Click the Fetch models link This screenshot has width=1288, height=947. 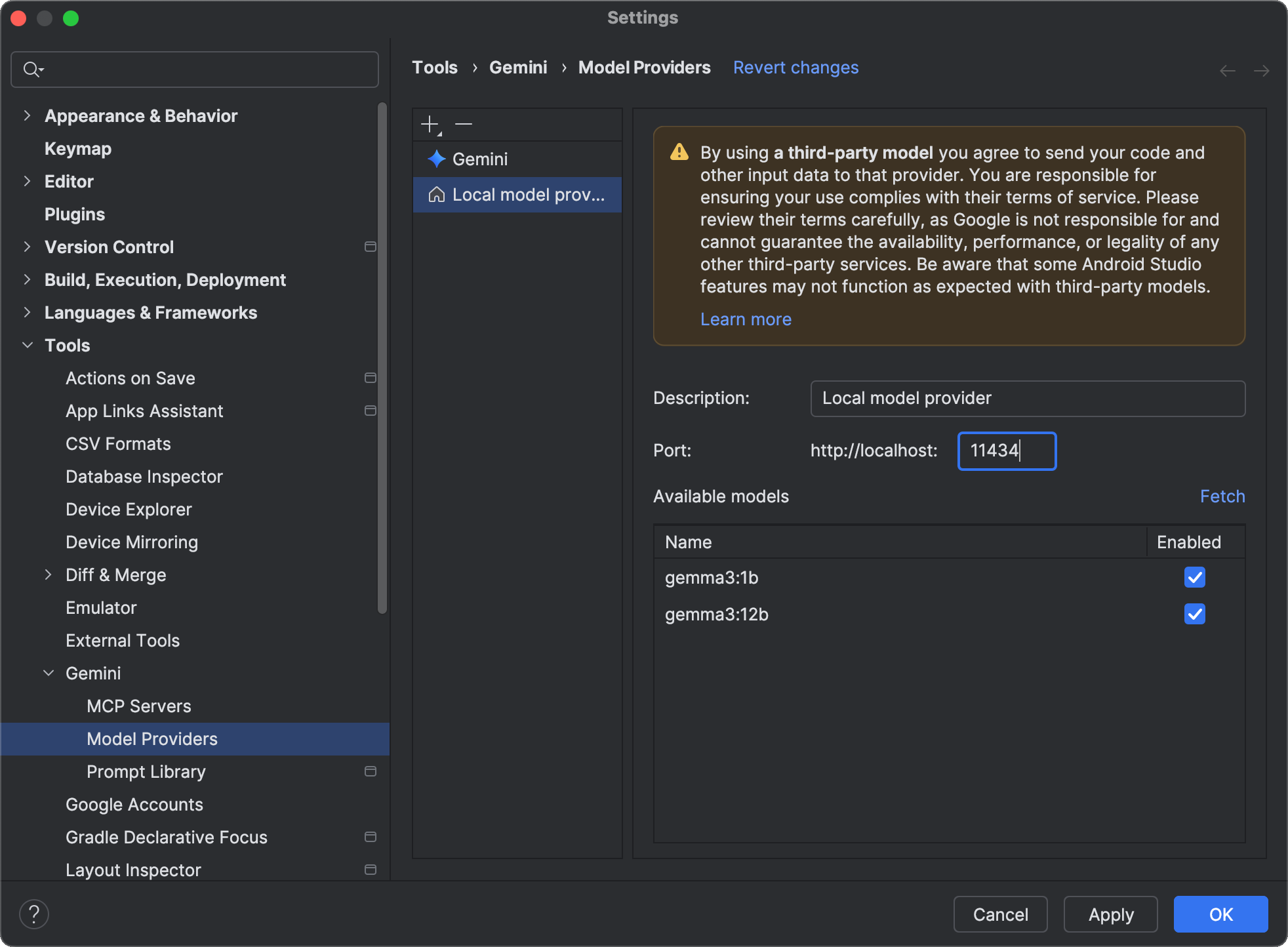(x=1222, y=496)
